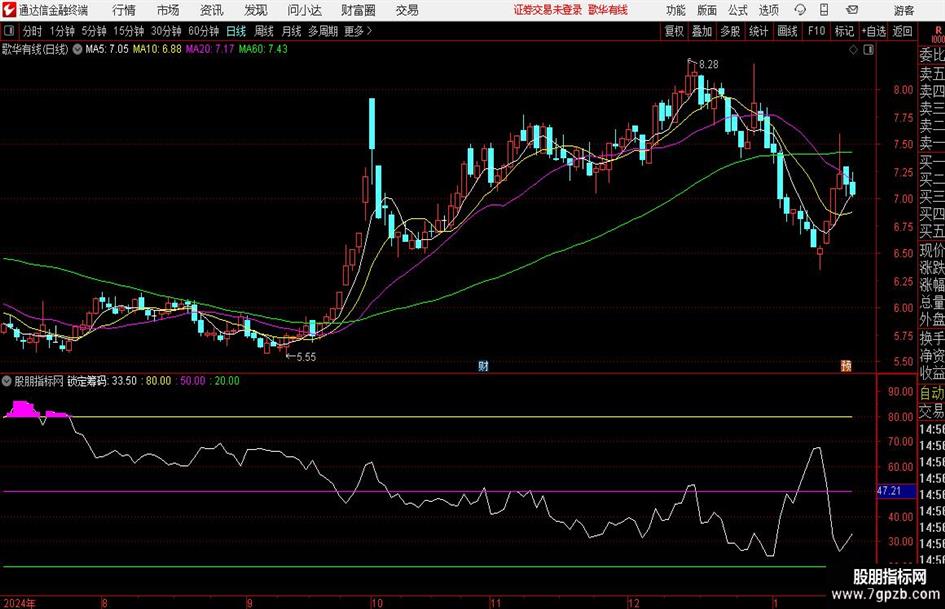Viewport: 945px width, 609px height.
Task: Open the mobile phone icon in title bar
Action: point(824,10)
